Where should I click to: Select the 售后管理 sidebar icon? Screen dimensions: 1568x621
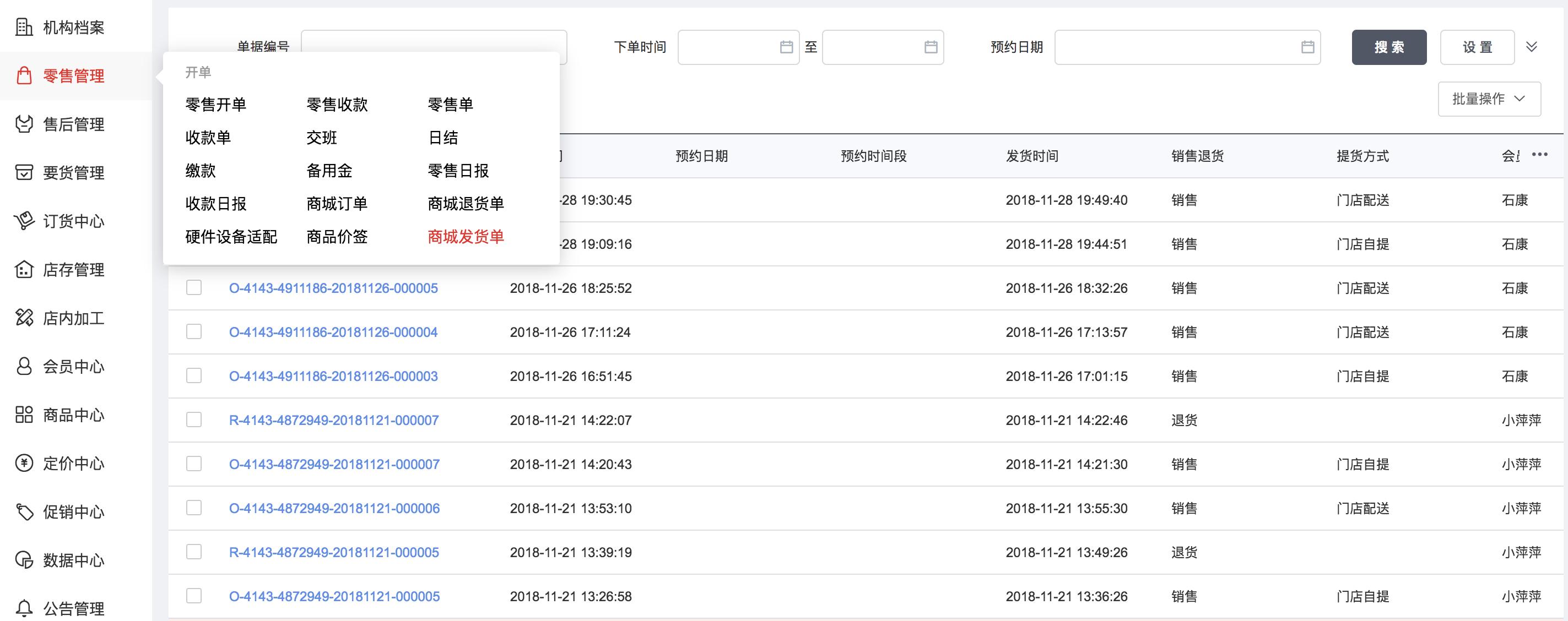[x=23, y=124]
